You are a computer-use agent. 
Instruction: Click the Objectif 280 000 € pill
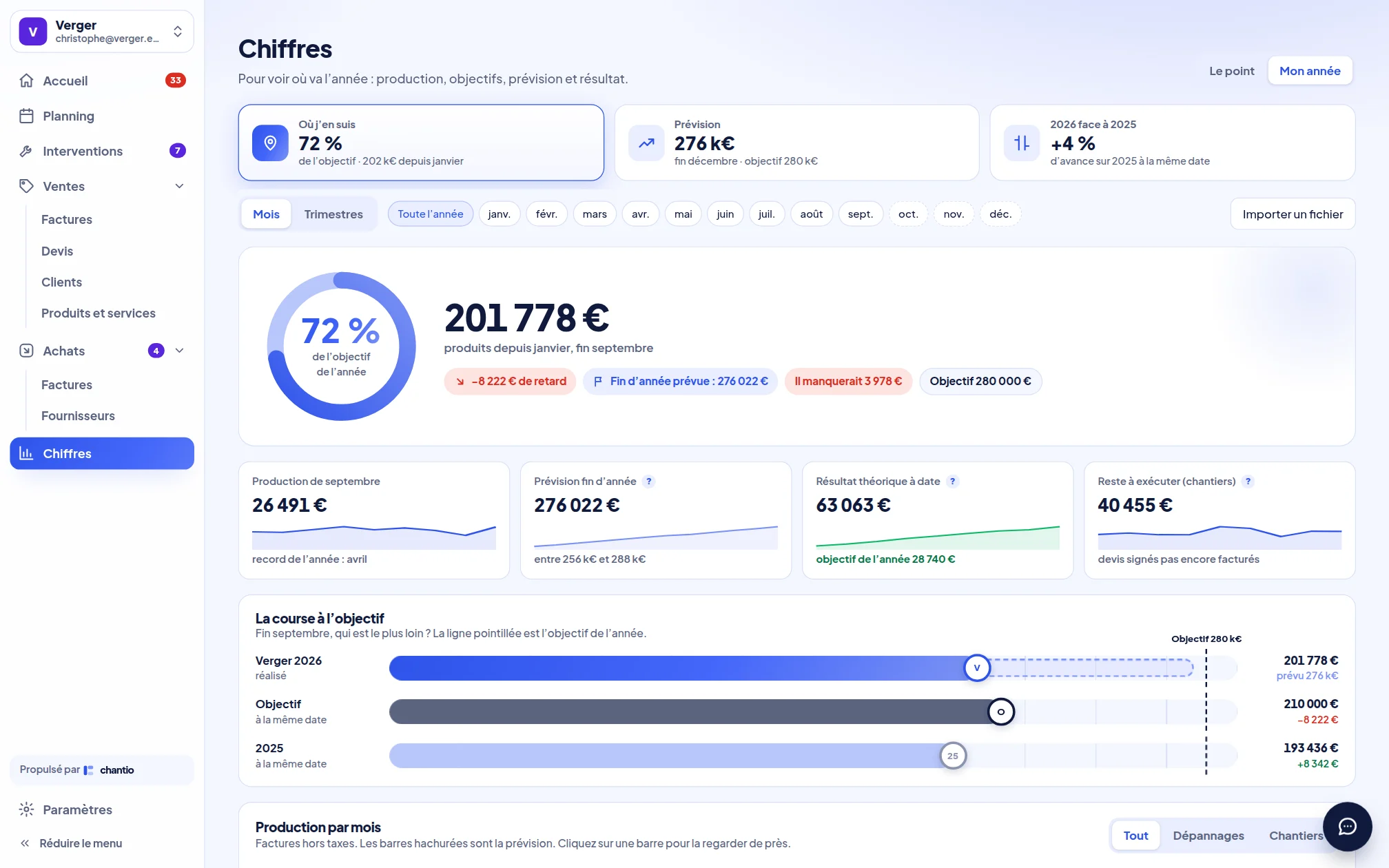(x=980, y=381)
